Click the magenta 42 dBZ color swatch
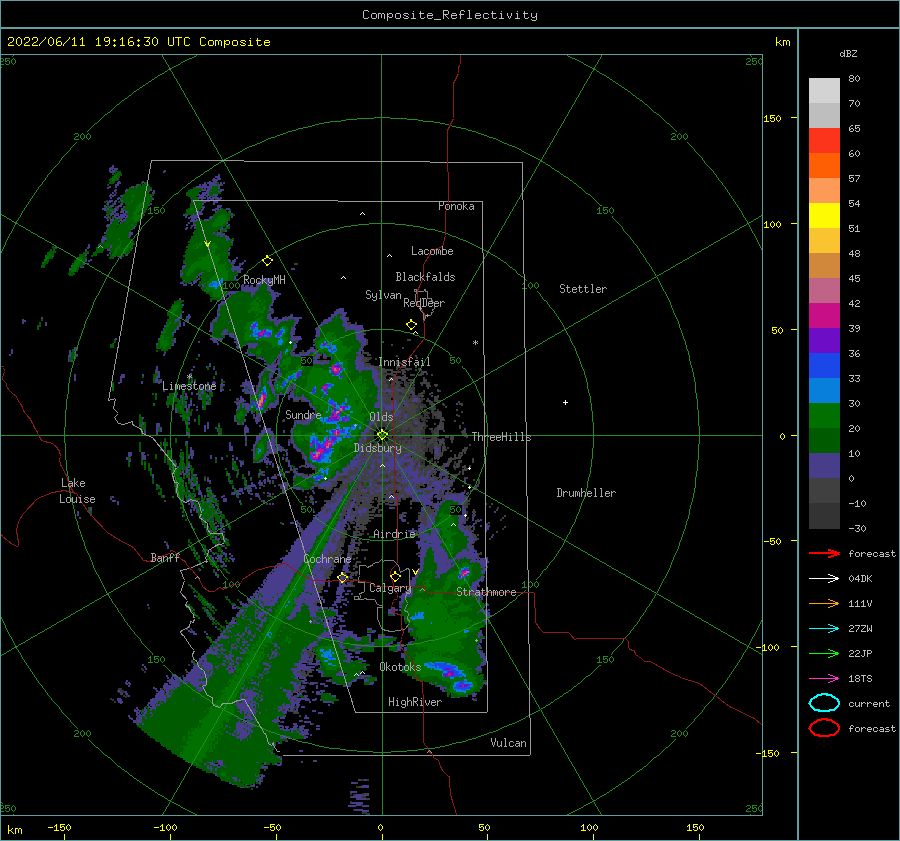Image resolution: width=900 pixels, height=841 pixels. coord(824,315)
